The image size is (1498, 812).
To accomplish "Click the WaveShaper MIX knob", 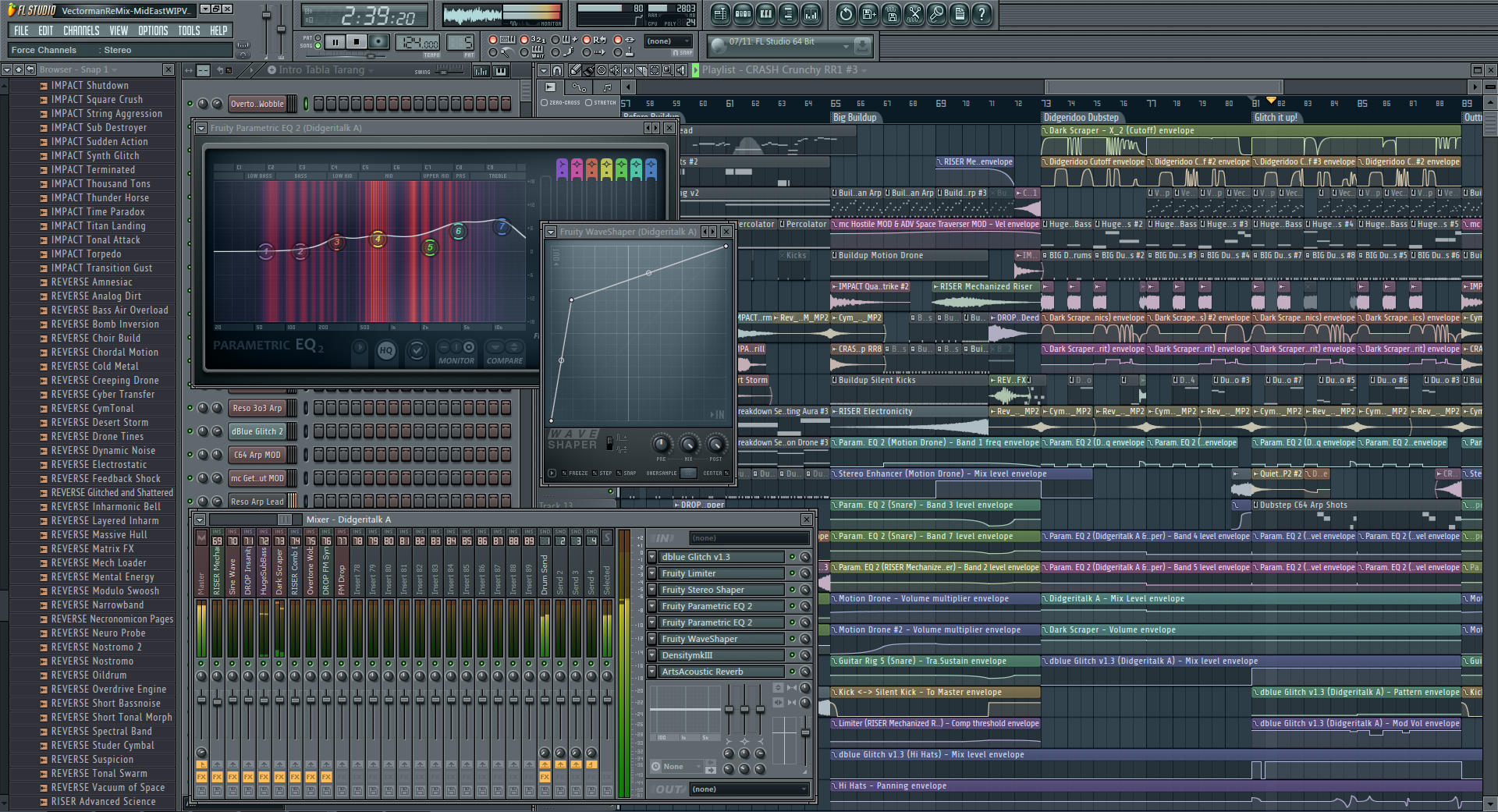I will click(688, 445).
